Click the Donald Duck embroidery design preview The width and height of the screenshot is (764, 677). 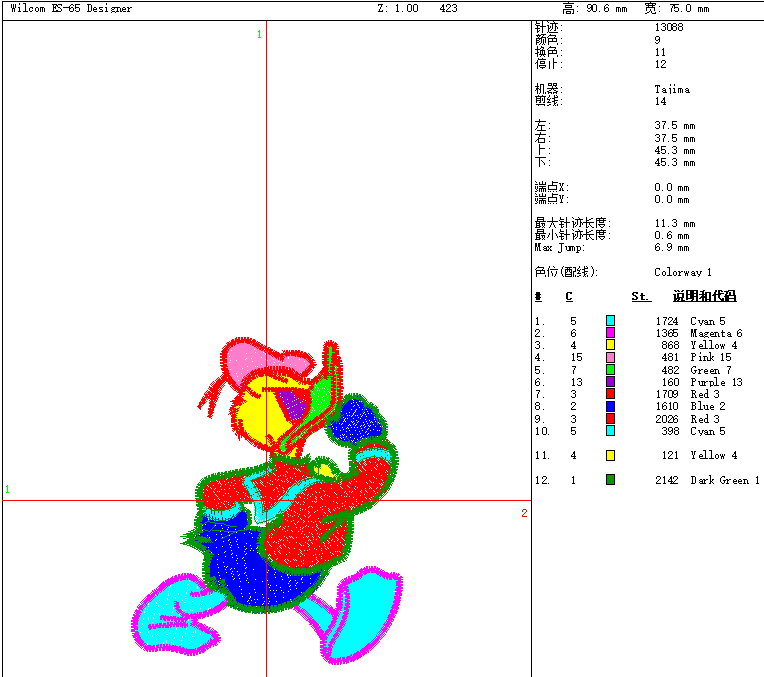266,501
